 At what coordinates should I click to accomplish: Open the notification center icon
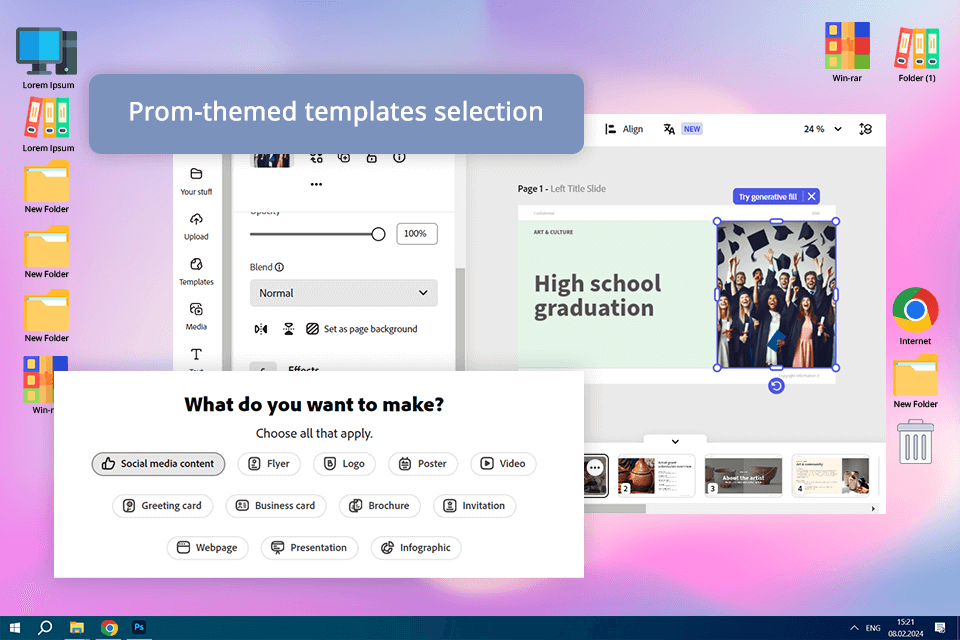pyautogui.click(x=940, y=628)
